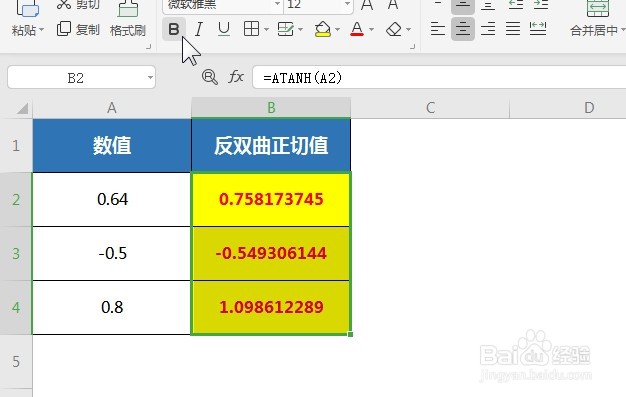Click the distributed alignment icon
The width and height of the screenshot is (626, 397).
click(x=538, y=29)
